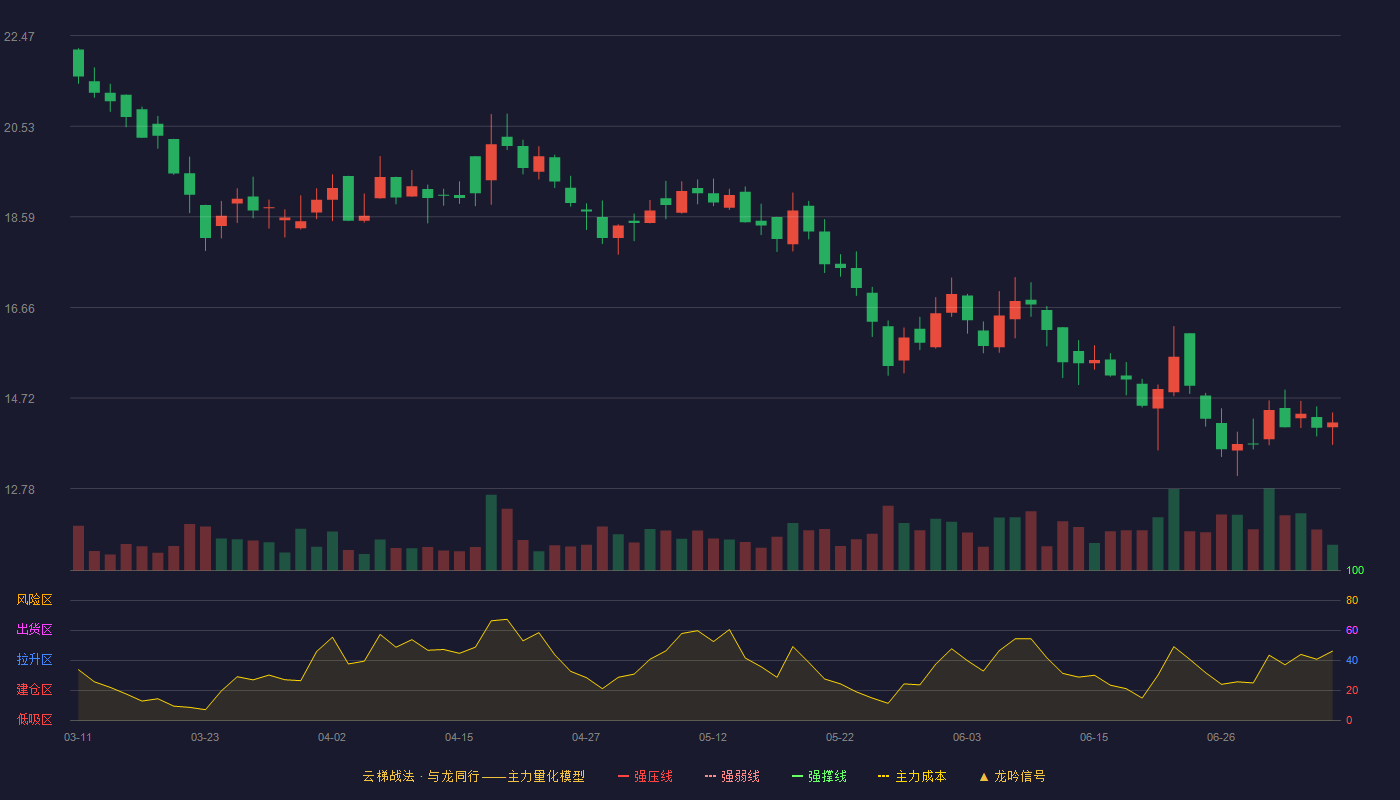The image size is (1400, 800).
Task: Click the 22.47 price axis label
Action: click(x=19, y=37)
